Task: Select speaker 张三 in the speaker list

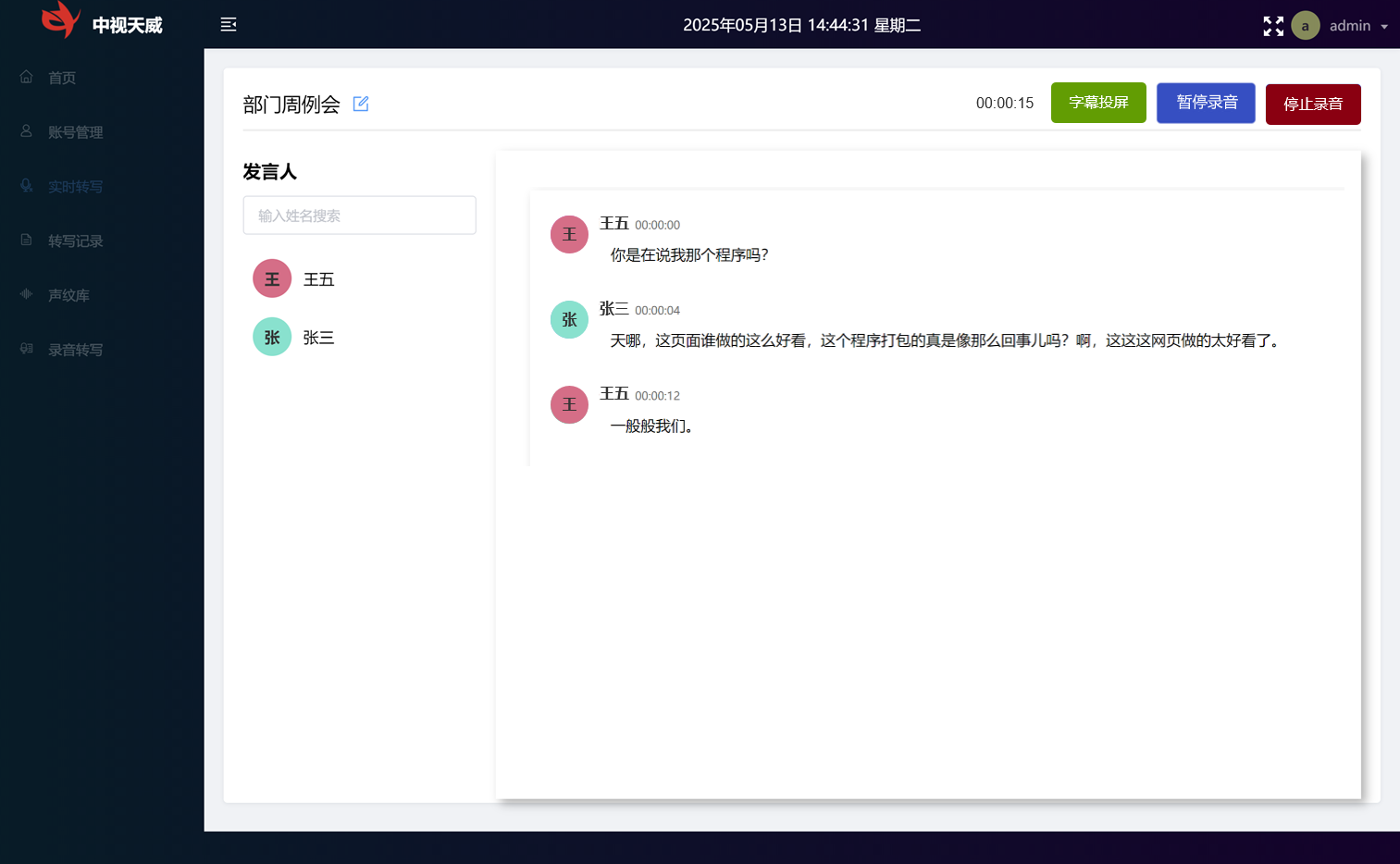Action: click(x=318, y=338)
